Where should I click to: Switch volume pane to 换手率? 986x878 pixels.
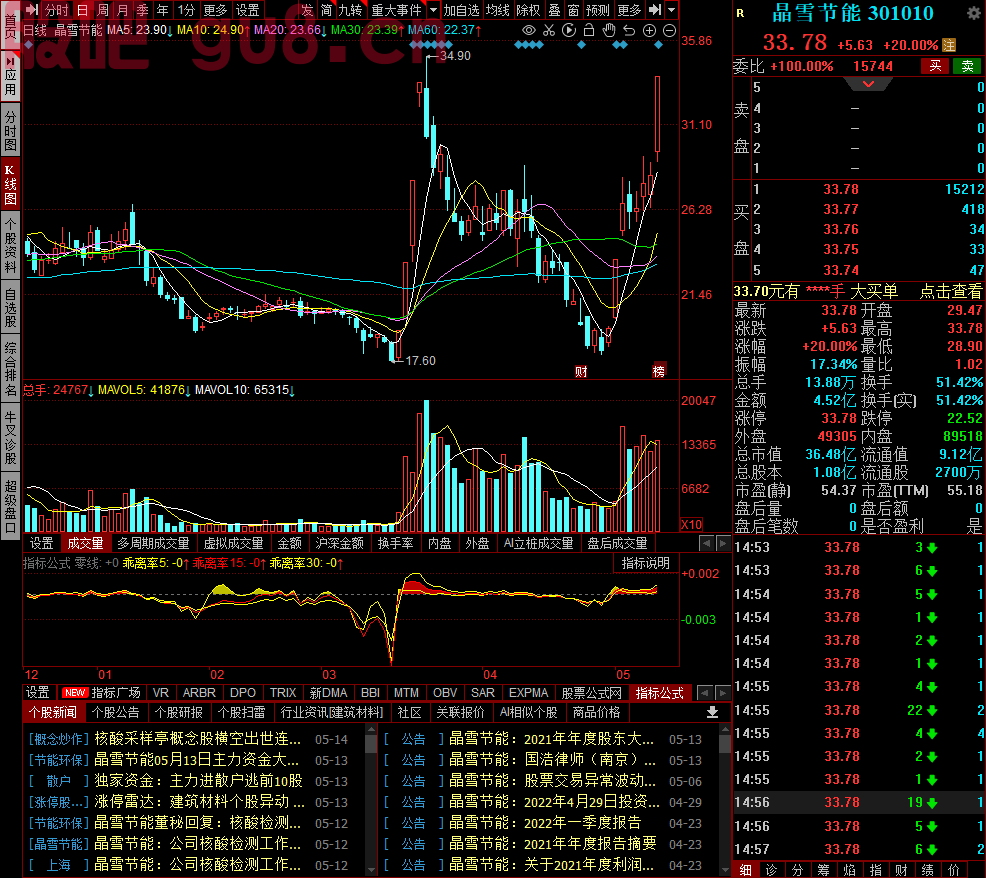click(396, 543)
